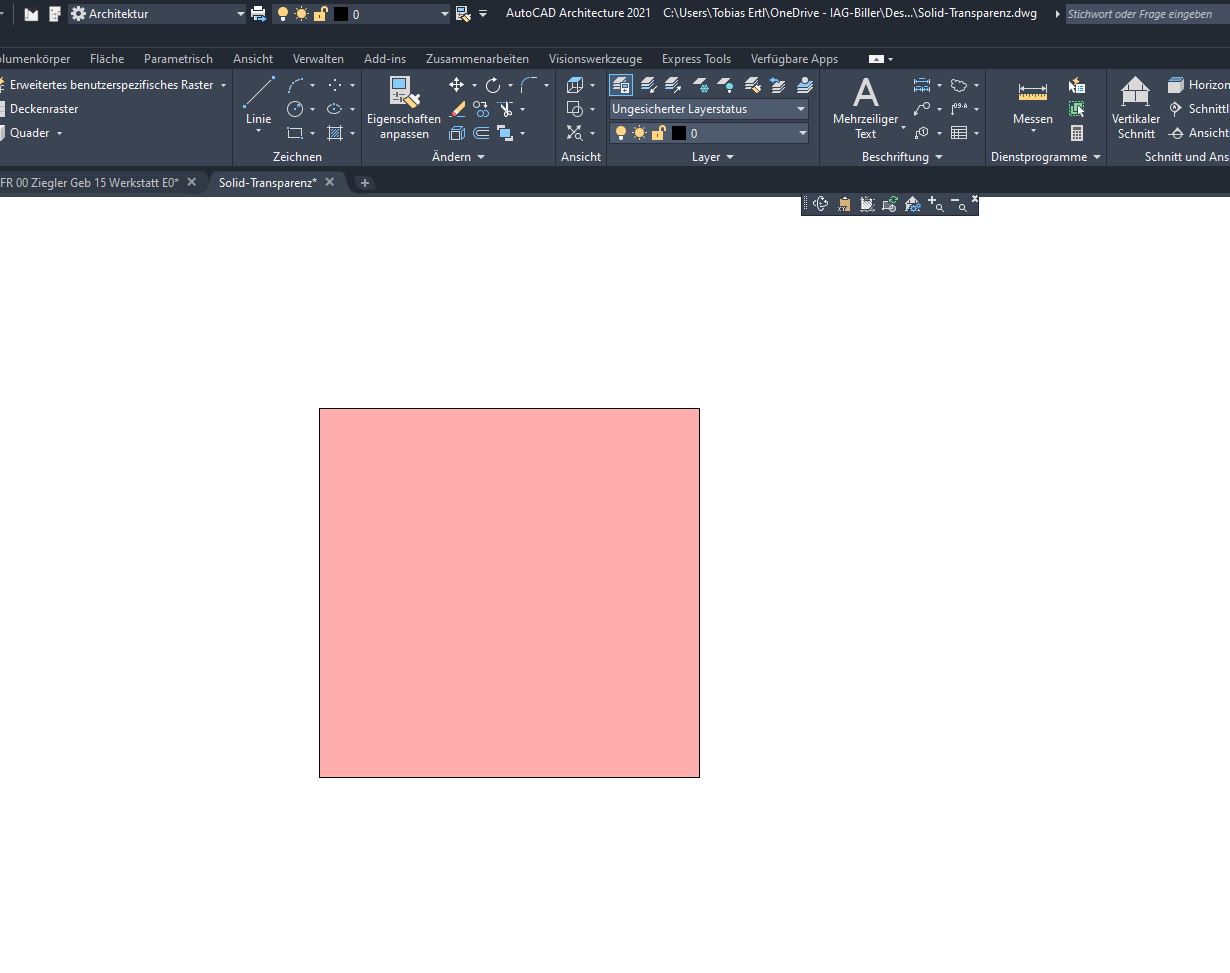Select the Linie drawing tool
Image resolution: width=1230 pixels, height=973 pixels.
[258, 100]
